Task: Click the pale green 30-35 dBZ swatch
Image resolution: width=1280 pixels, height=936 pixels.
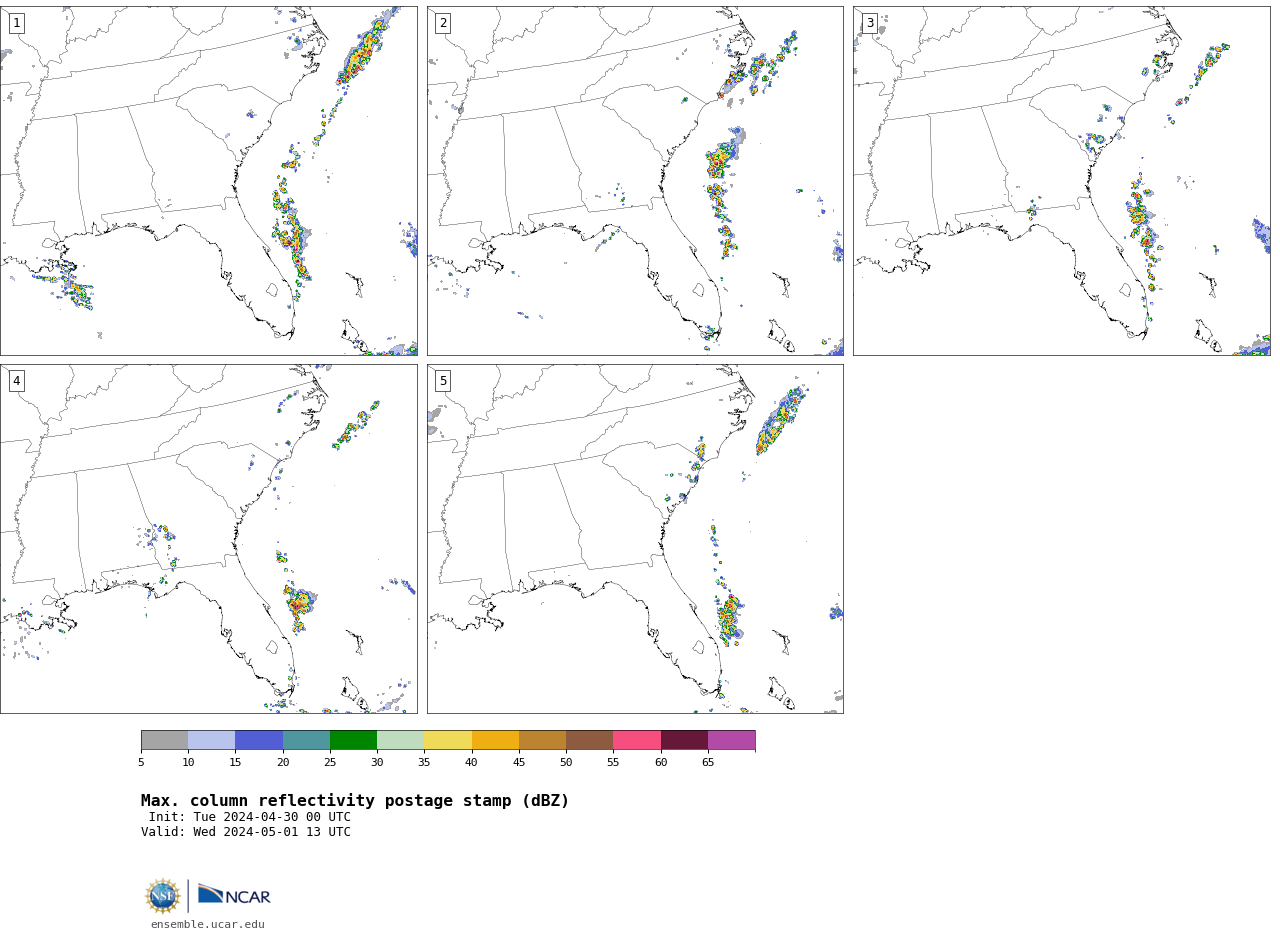Action: [x=401, y=740]
